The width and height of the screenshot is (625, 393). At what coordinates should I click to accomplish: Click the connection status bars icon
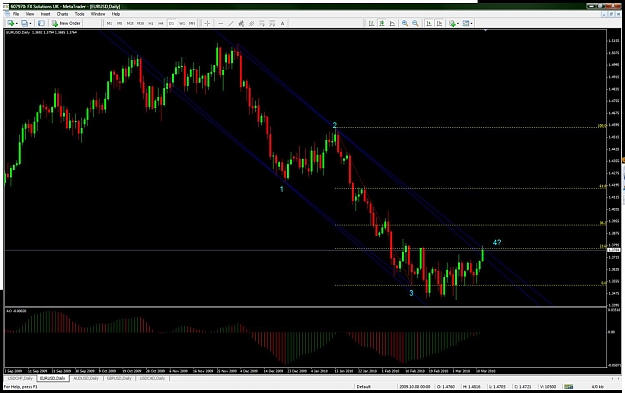click(x=568, y=387)
